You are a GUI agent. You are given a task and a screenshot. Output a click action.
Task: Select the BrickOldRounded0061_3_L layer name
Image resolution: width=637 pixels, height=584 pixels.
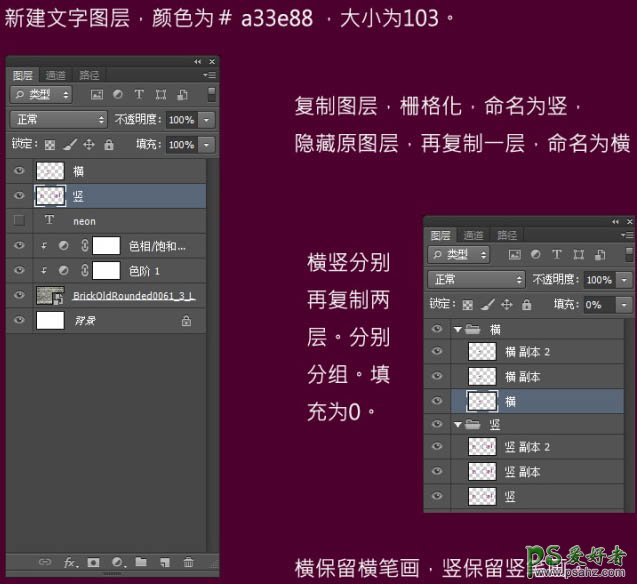133,296
